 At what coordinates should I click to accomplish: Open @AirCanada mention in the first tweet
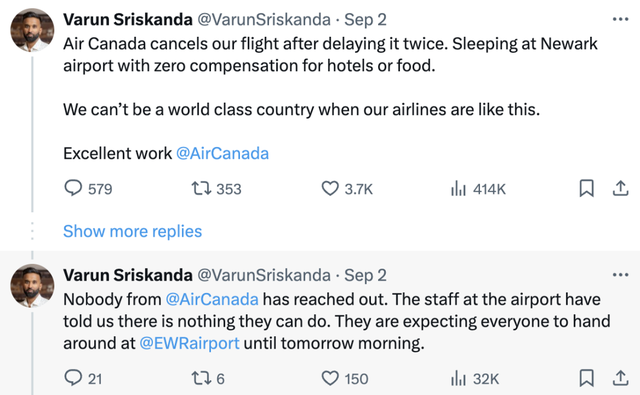[222, 153]
